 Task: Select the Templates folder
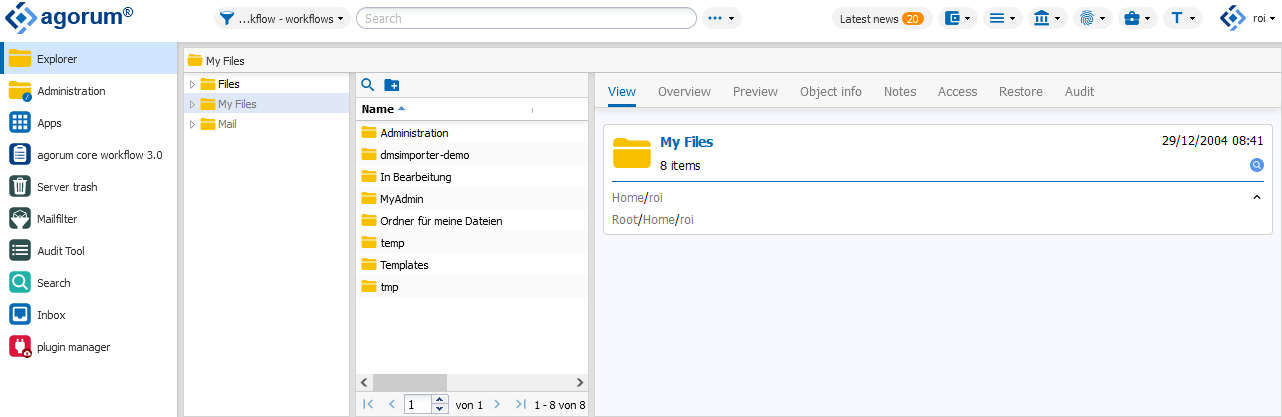(472, 264)
